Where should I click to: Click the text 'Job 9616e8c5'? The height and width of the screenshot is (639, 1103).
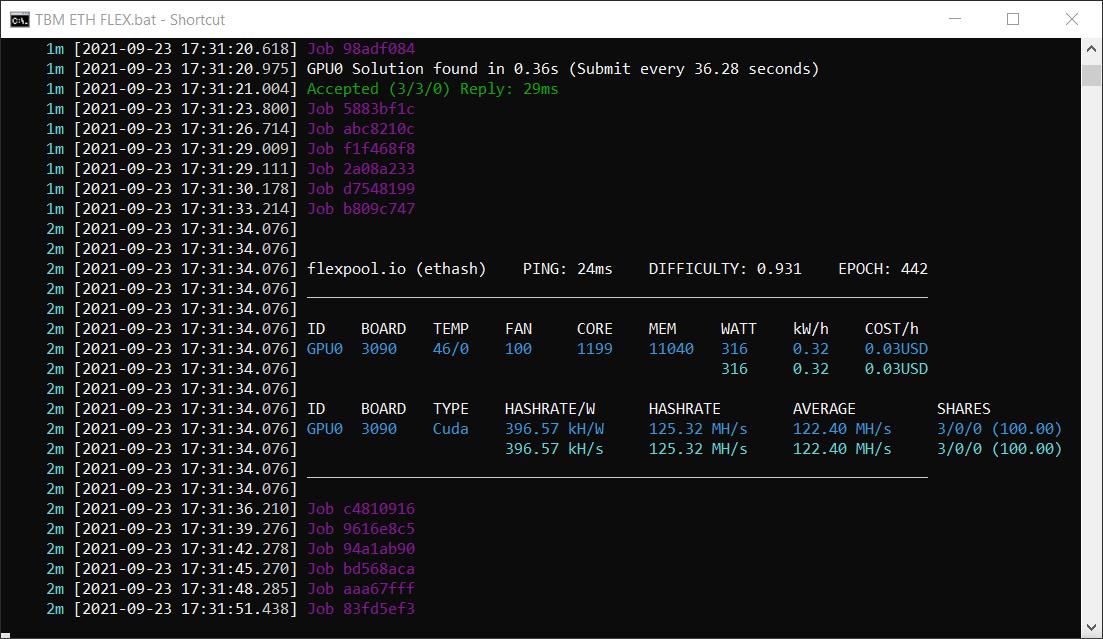point(361,529)
